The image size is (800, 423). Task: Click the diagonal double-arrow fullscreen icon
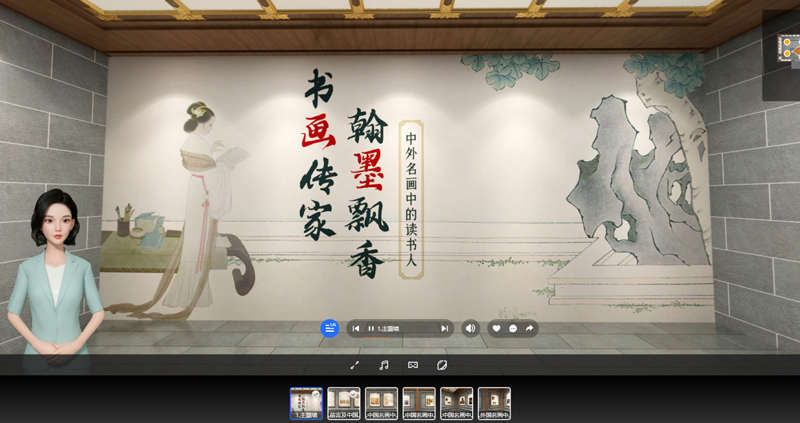355,365
